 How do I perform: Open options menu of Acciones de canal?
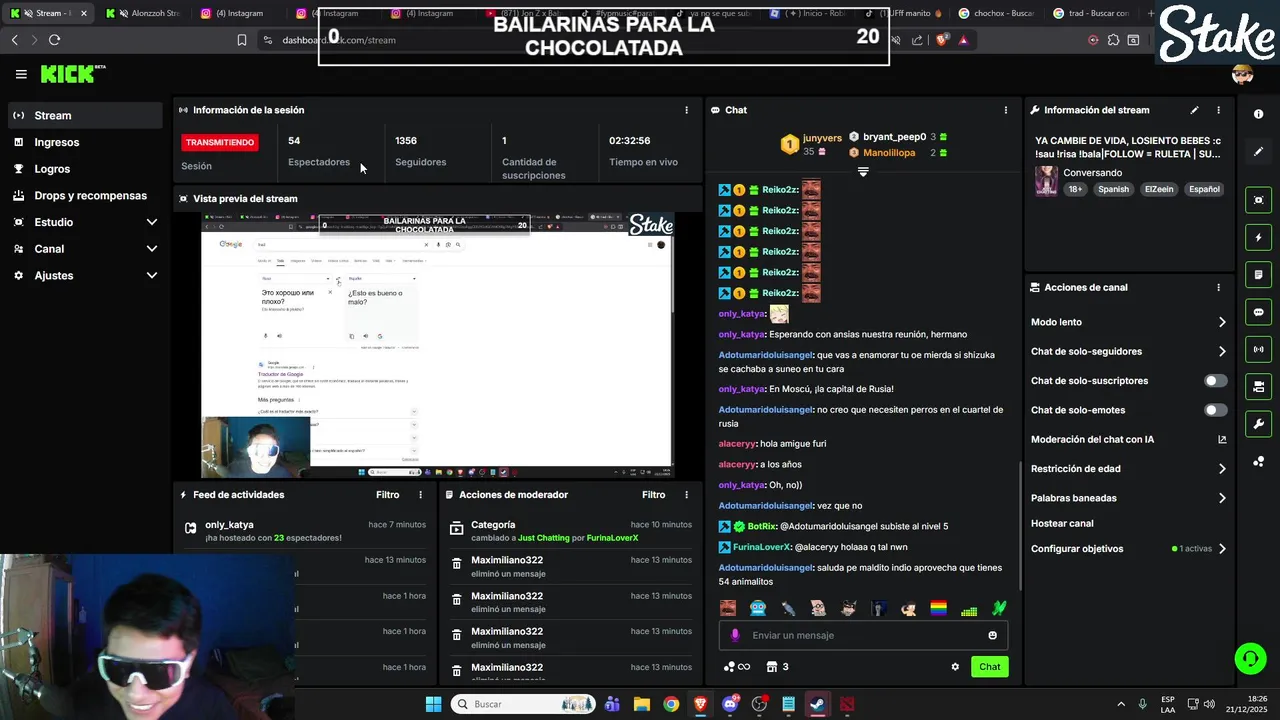1218,287
